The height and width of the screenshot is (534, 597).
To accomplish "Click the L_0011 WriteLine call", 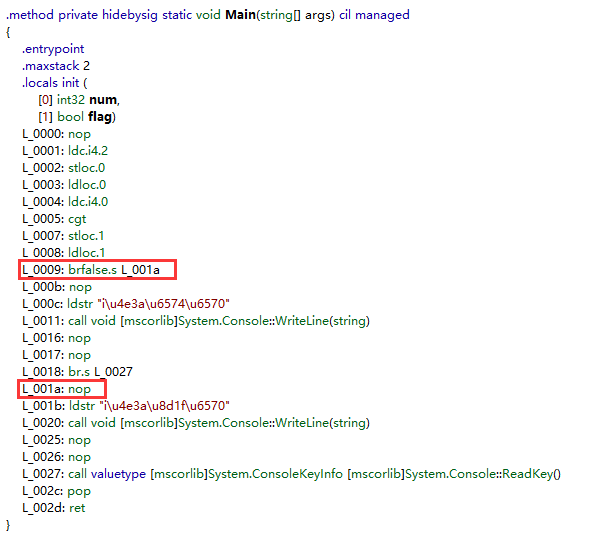I will tap(196, 321).
